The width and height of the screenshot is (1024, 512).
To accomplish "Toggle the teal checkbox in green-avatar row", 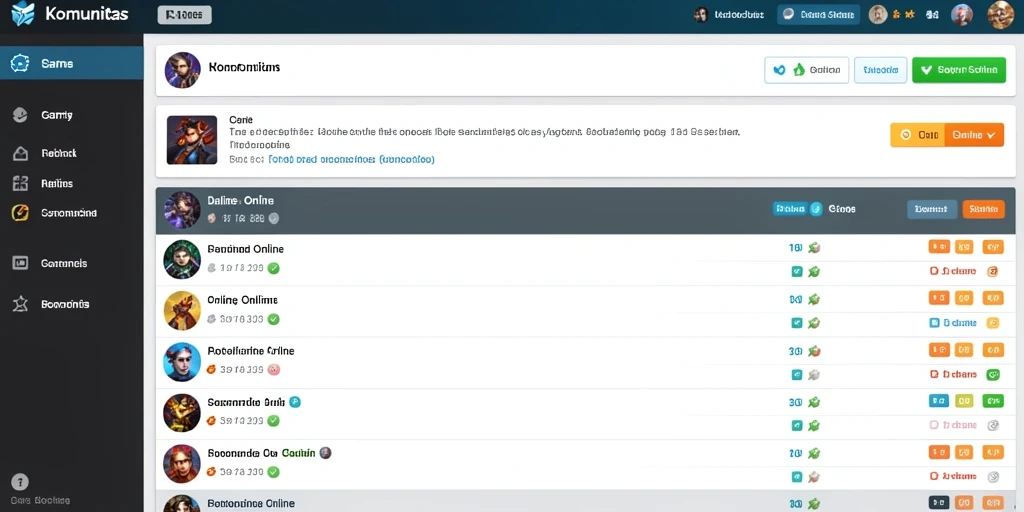I will [x=797, y=272].
